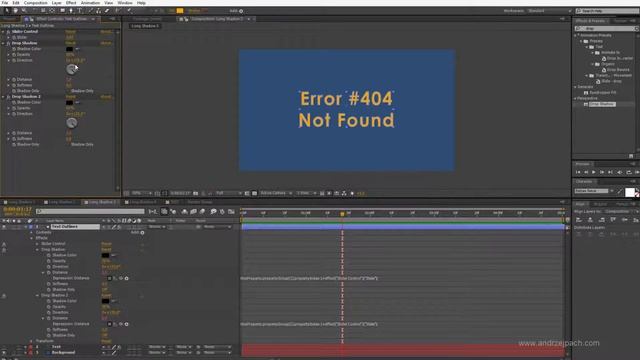Select the Rotation tool
640x360 pixels.
point(34,11)
